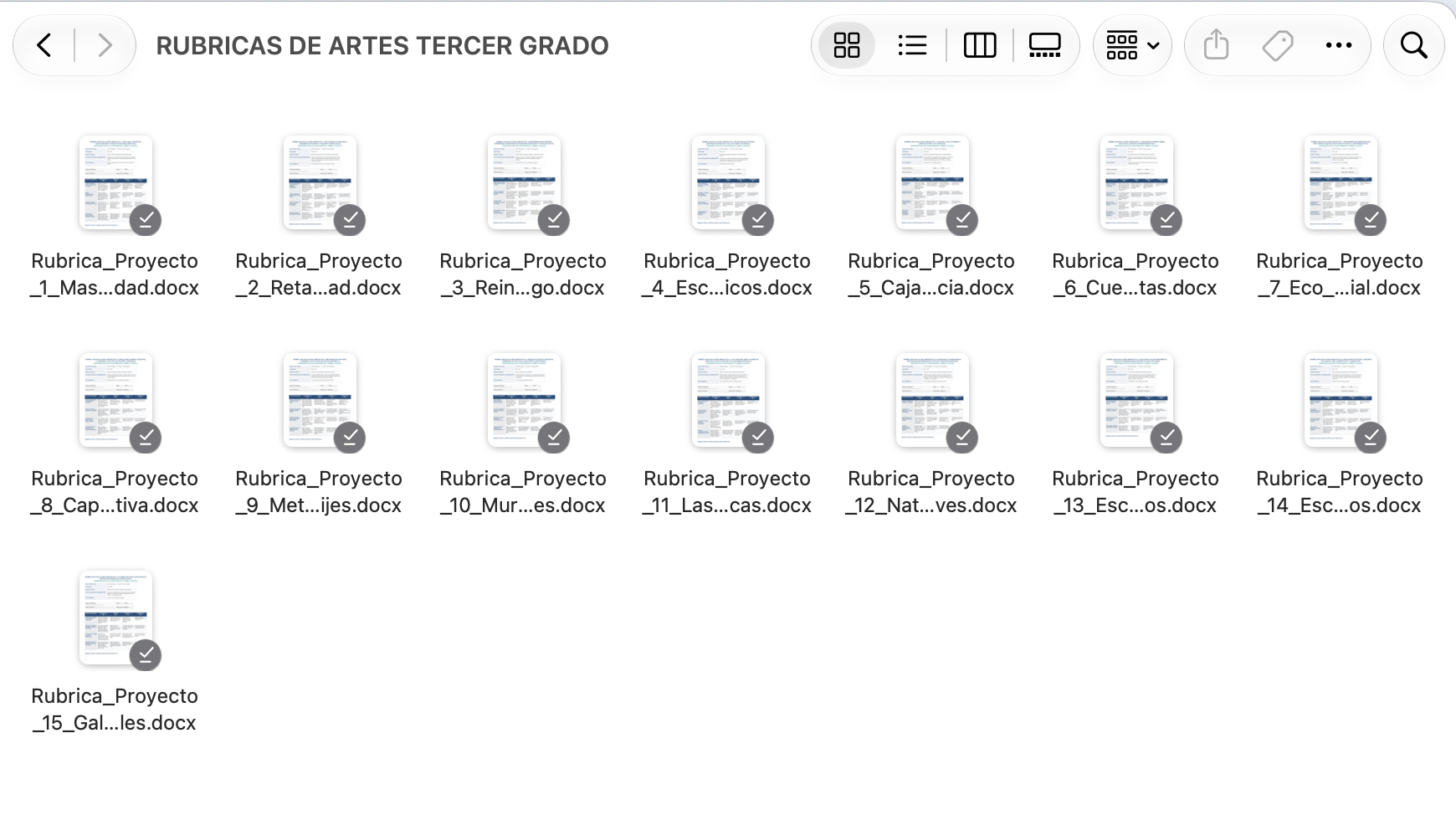Select Rubrica_Proyecto_14_Esc...os.docx file icon
Viewport: 1456px width, 815px height.
click(1341, 401)
